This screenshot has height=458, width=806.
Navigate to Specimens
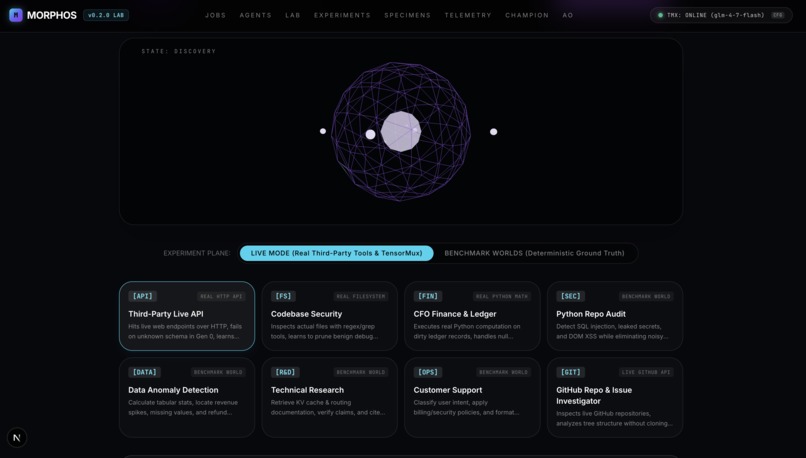[x=408, y=15]
